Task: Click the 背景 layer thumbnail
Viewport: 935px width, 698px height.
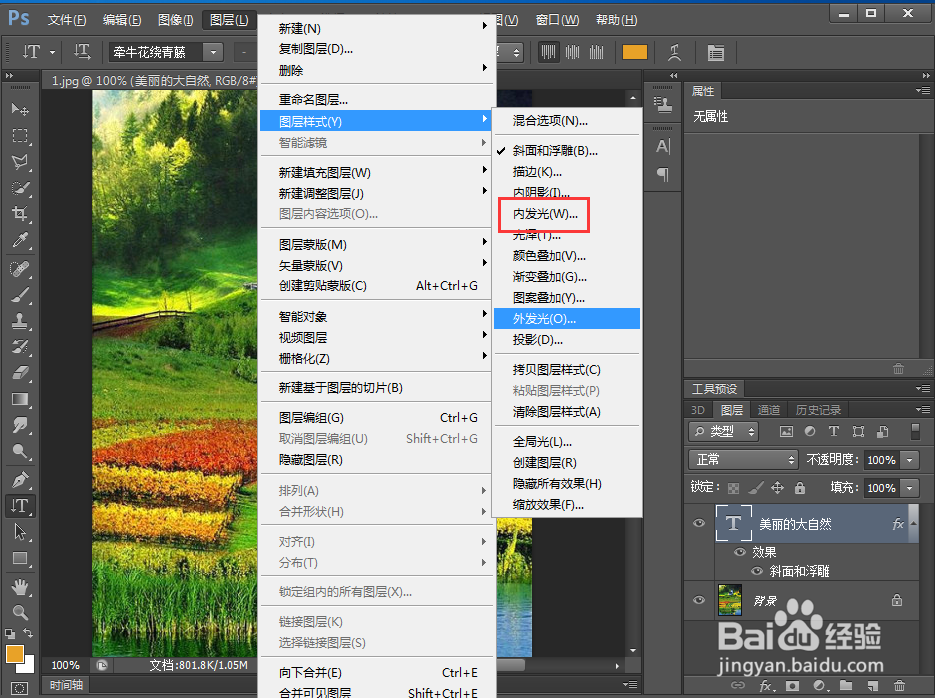Action: (x=730, y=600)
